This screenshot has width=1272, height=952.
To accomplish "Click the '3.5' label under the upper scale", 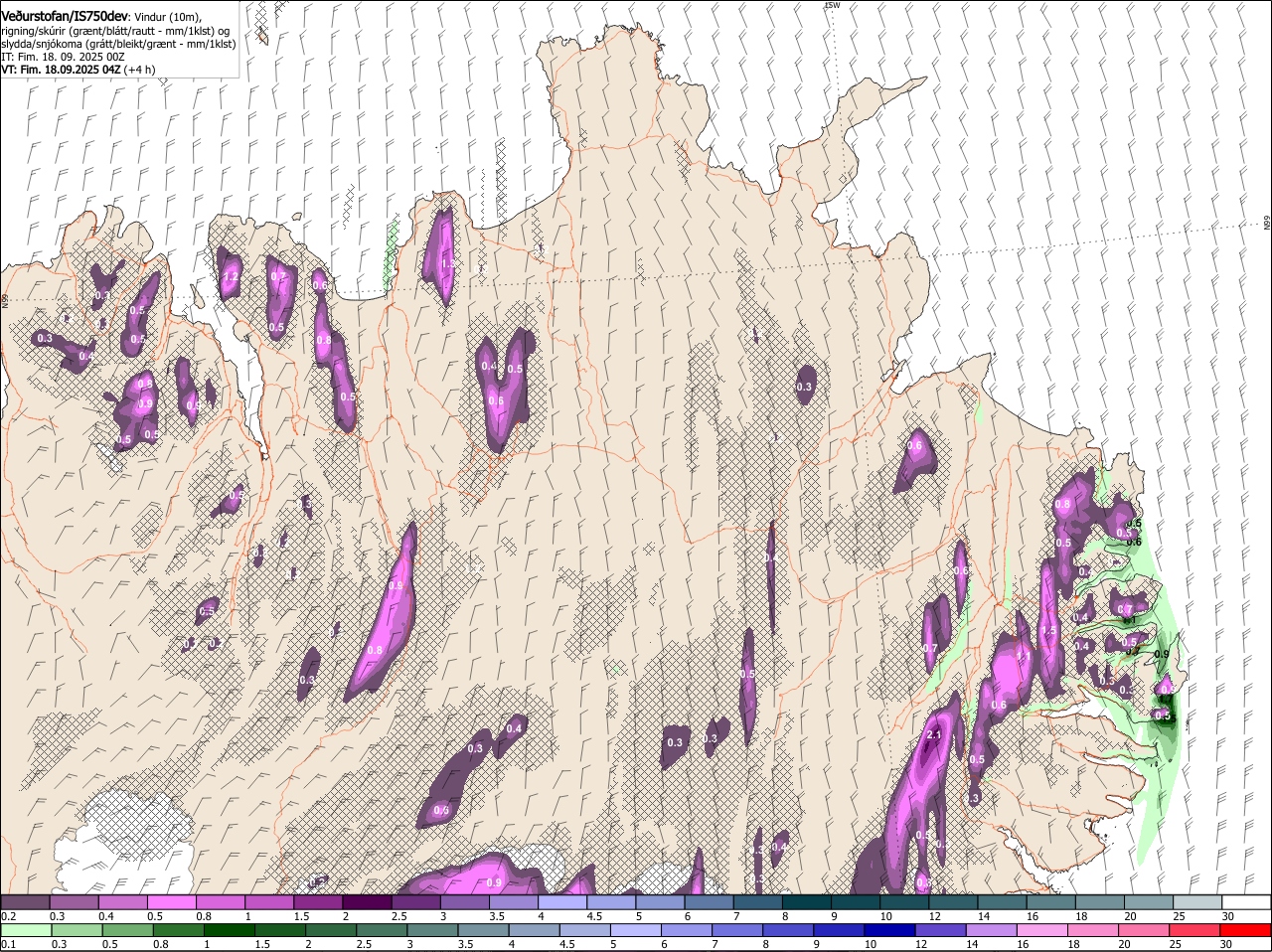I will (x=496, y=916).
